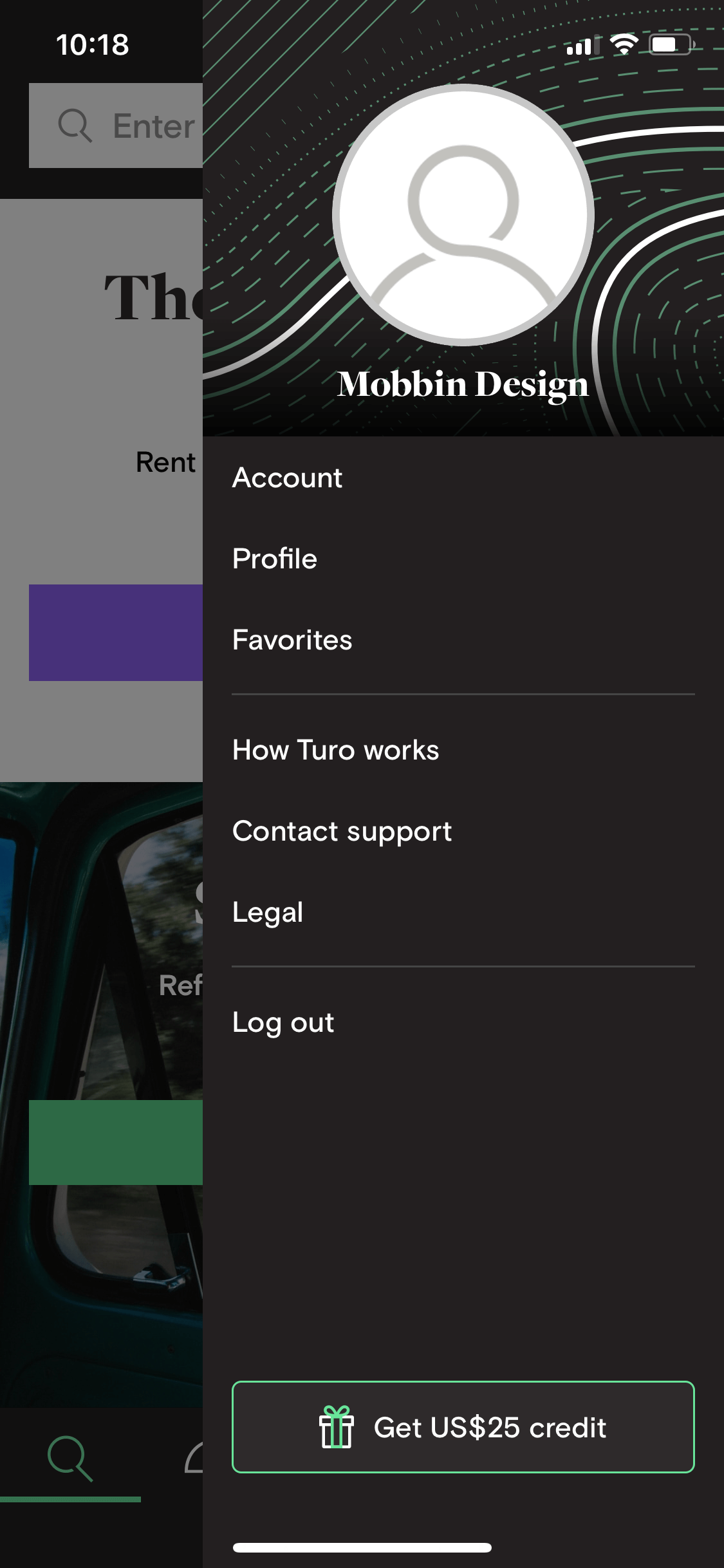Tap the partially hidden second bottom tab icon
Image resolution: width=724 pixels, height=1568 pixels.
tap(194, 1458)
